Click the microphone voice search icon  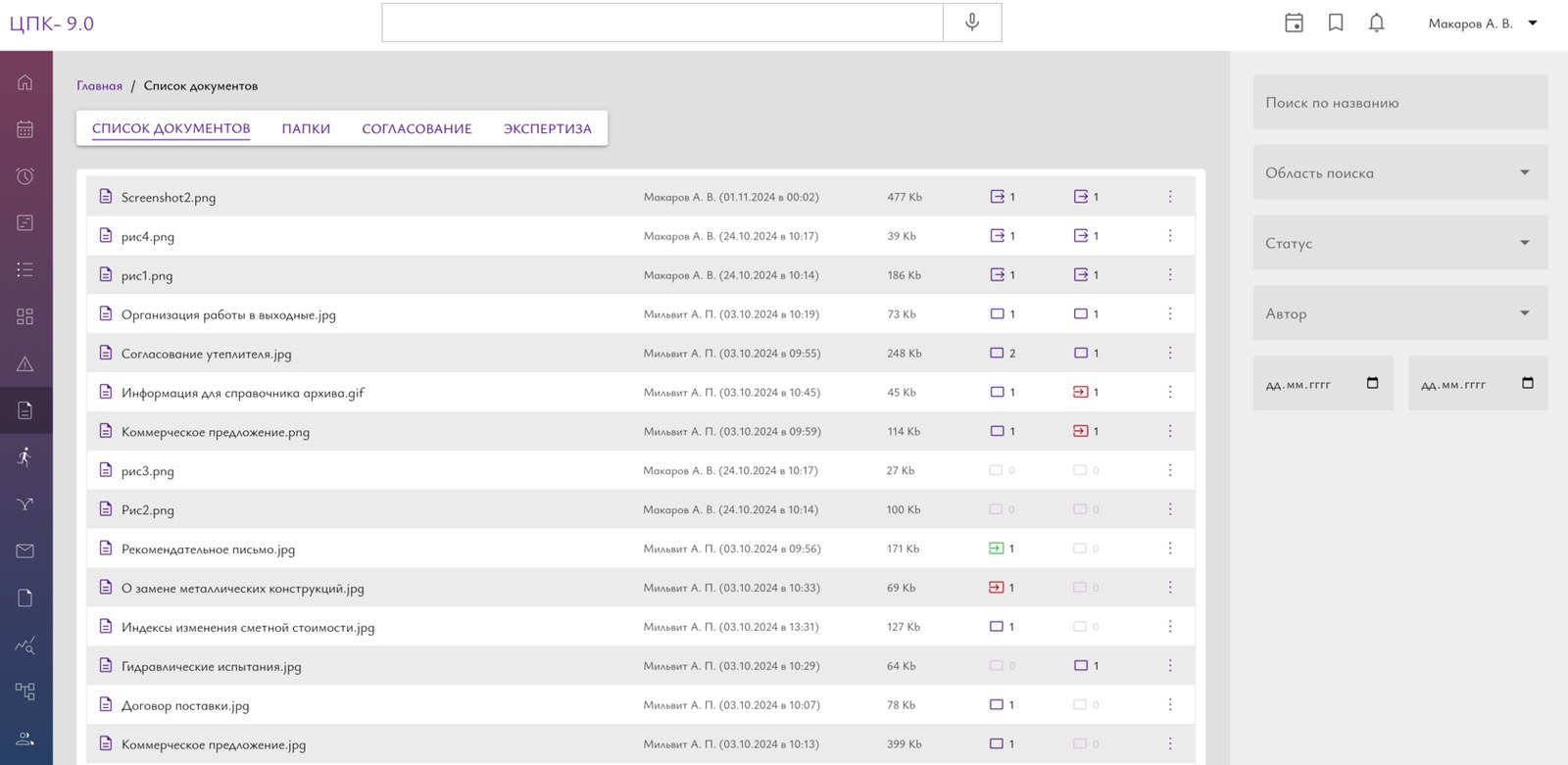pos(972,23)
